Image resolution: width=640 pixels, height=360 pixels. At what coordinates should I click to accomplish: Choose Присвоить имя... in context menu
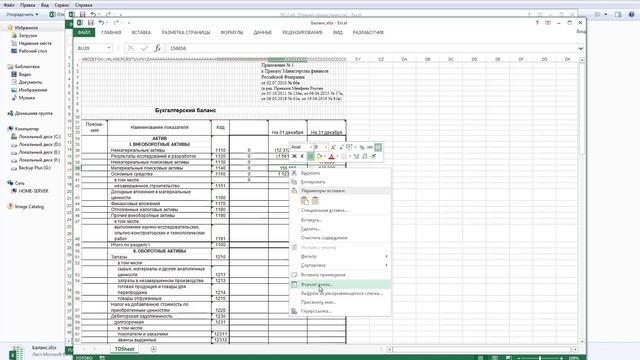point(340,302)
